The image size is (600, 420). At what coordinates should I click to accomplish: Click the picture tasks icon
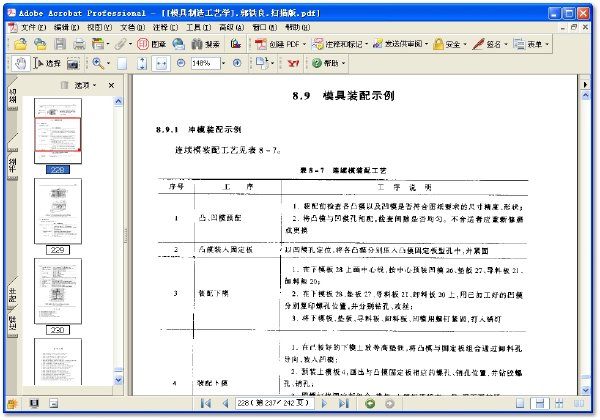(236, 44)
